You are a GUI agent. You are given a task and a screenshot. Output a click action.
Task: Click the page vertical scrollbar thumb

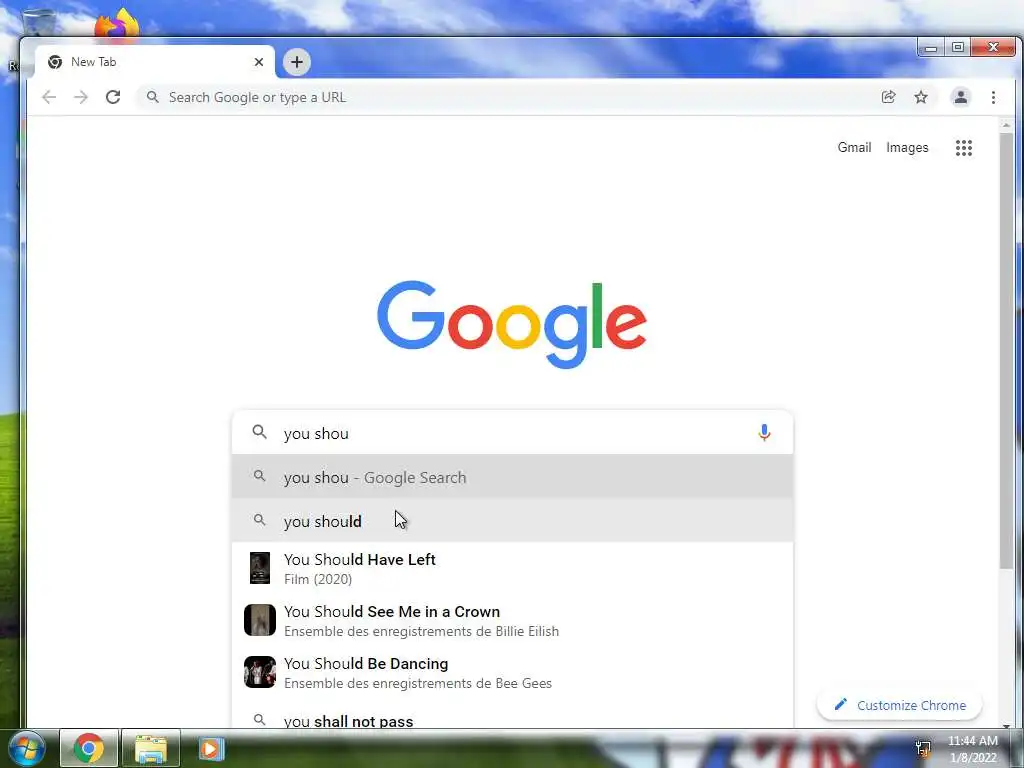tap(1006, 351)
